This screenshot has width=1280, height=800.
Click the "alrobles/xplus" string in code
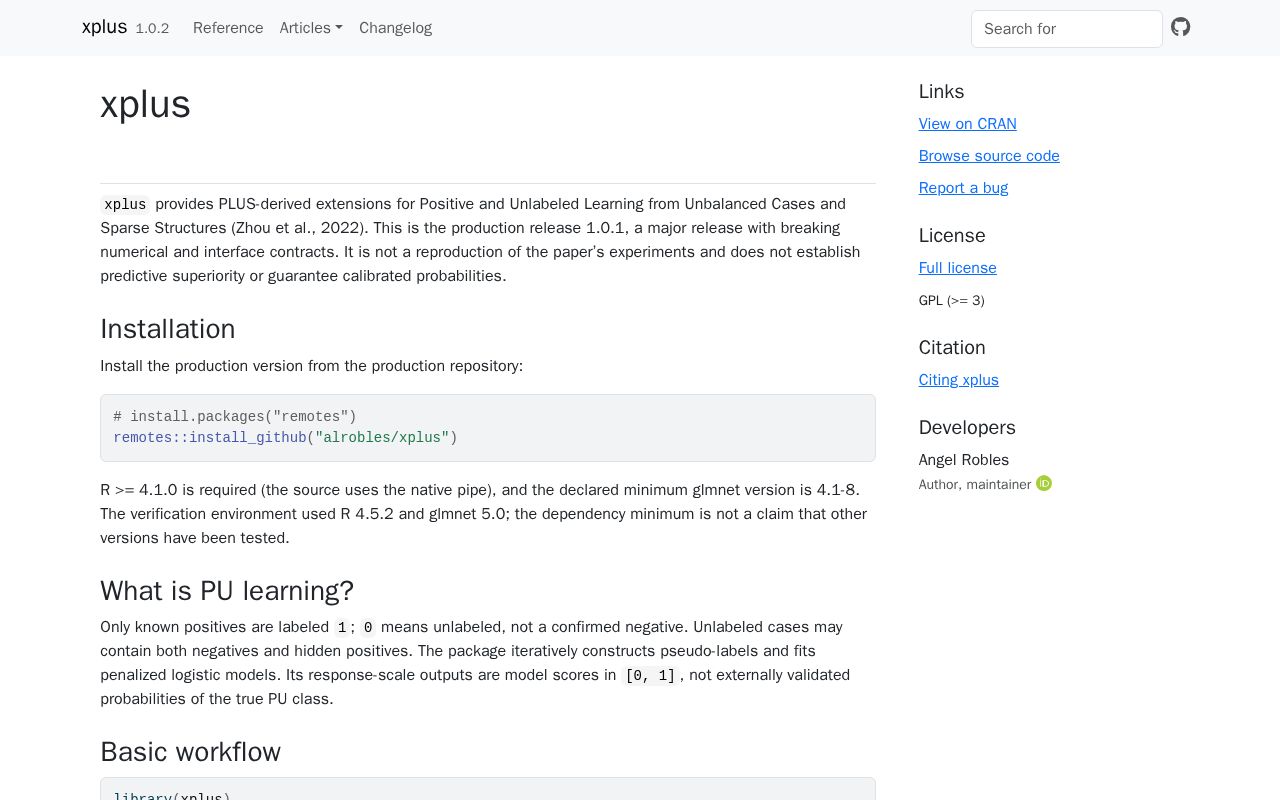coord(382,438)
